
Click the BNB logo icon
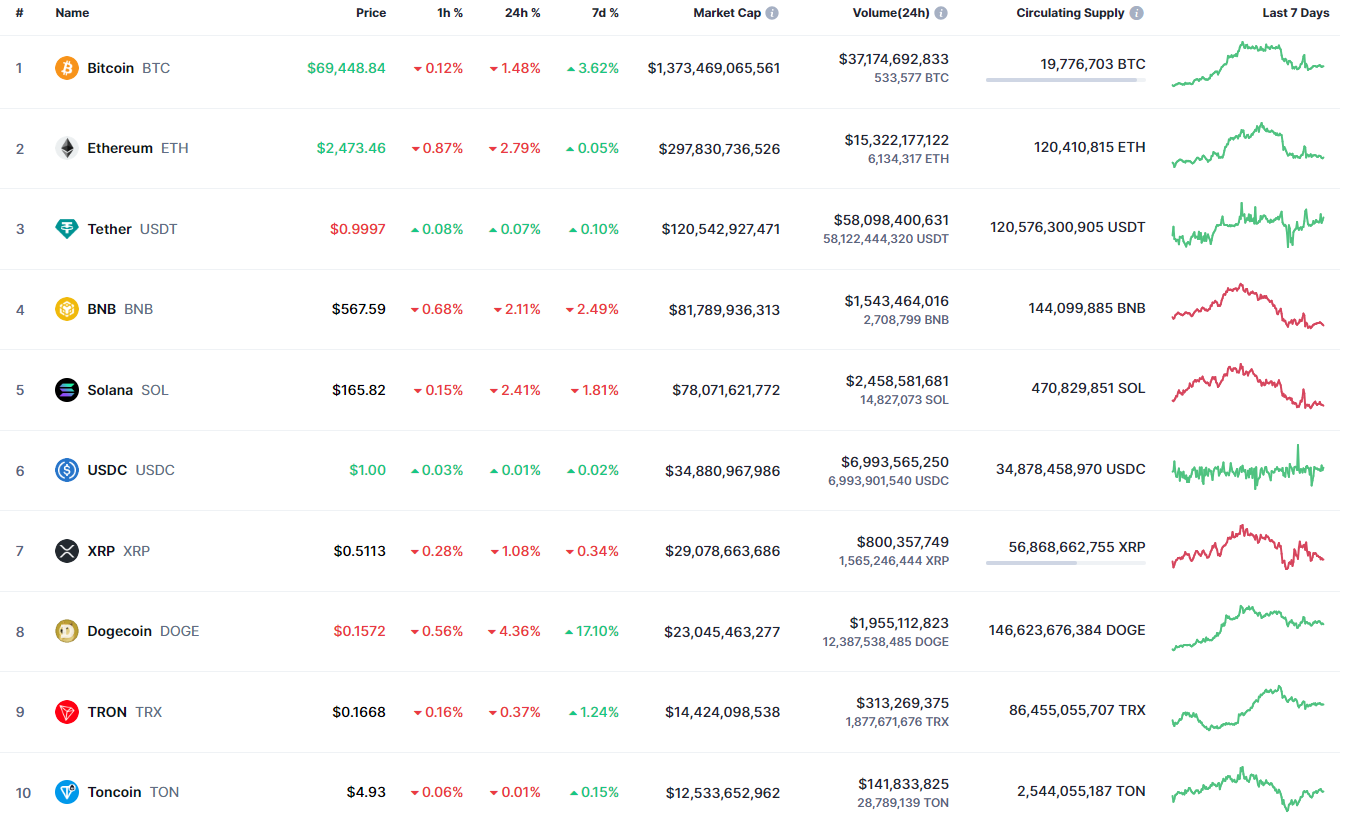coord(67,309)
